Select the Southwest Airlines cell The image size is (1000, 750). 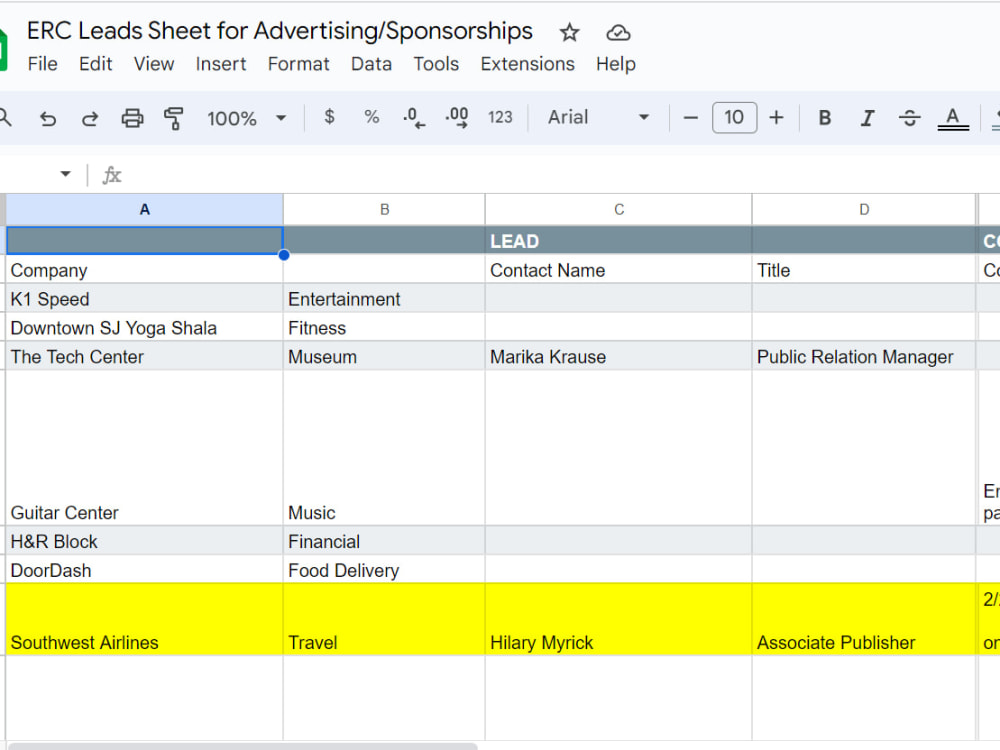coord(145,619)
